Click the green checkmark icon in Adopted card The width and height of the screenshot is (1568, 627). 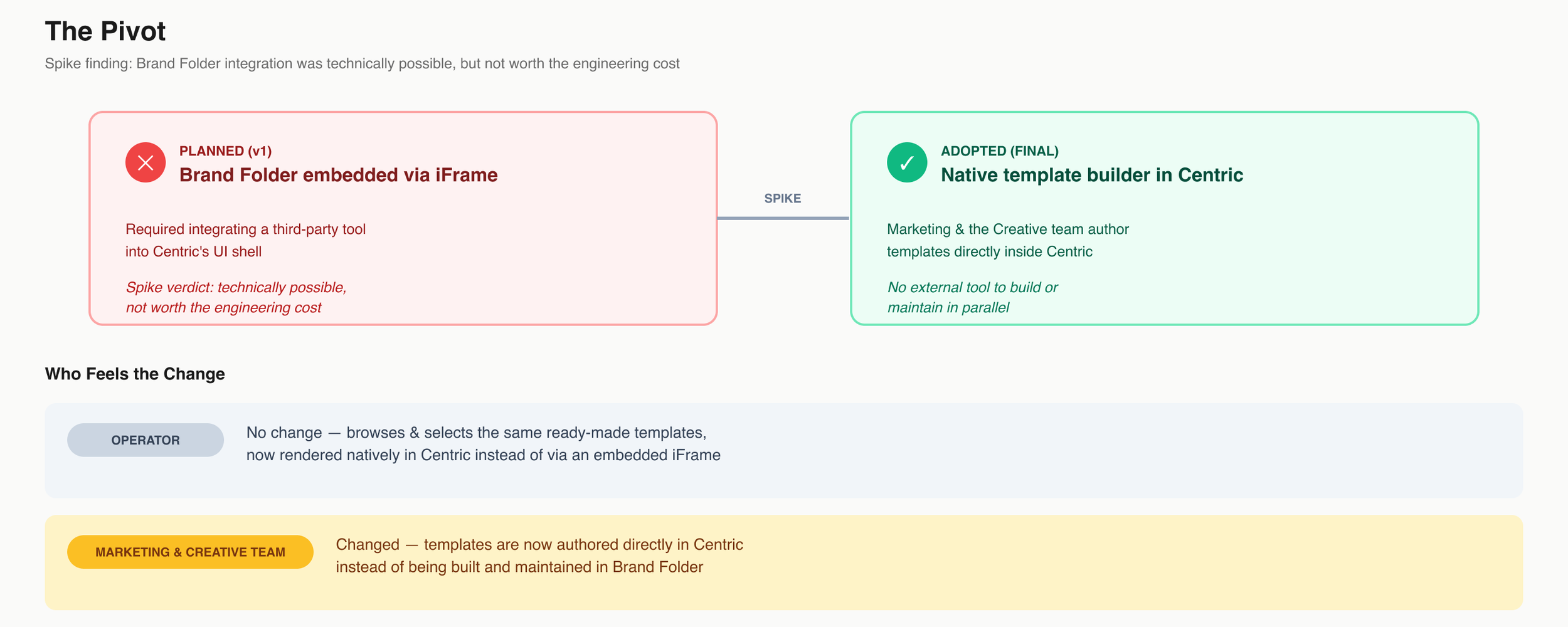coord(907,162)
